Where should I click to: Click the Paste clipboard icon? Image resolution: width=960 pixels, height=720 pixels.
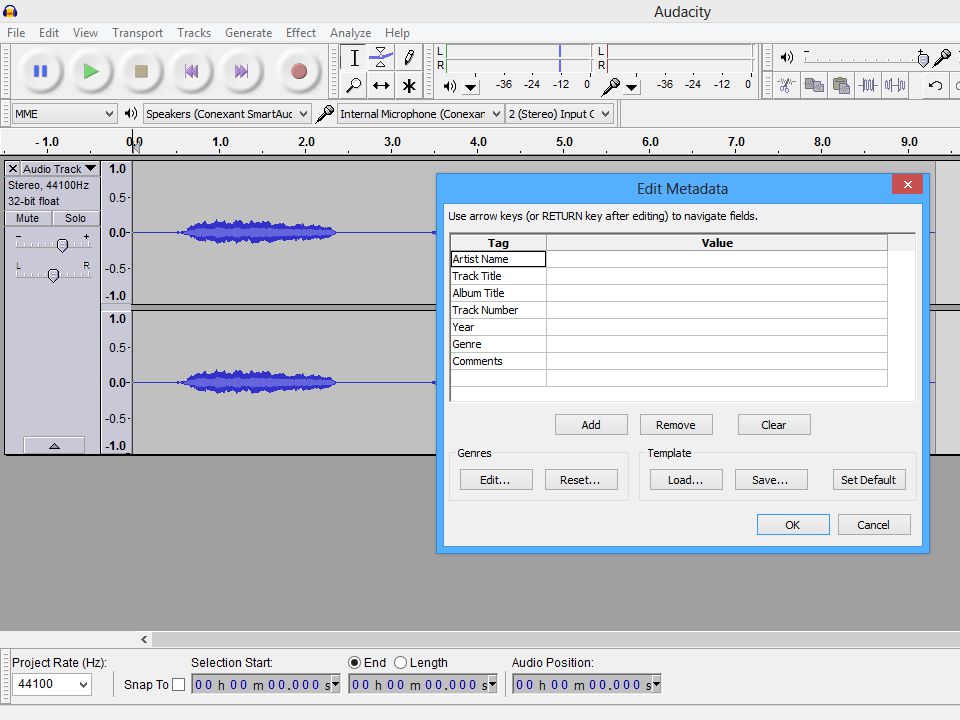pos(841,85)
